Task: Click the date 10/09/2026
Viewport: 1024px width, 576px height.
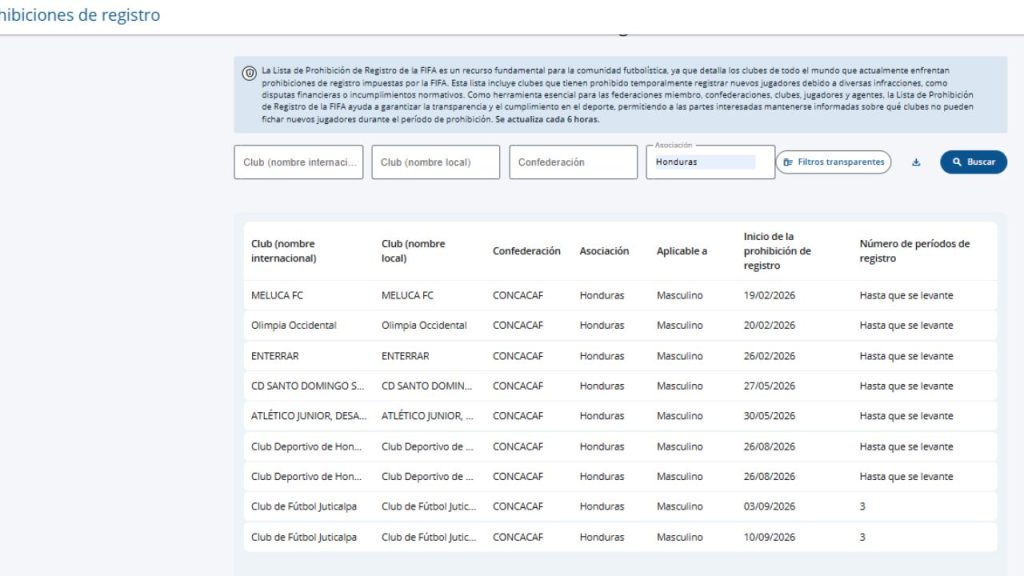Action: click(x=769, y=537)
